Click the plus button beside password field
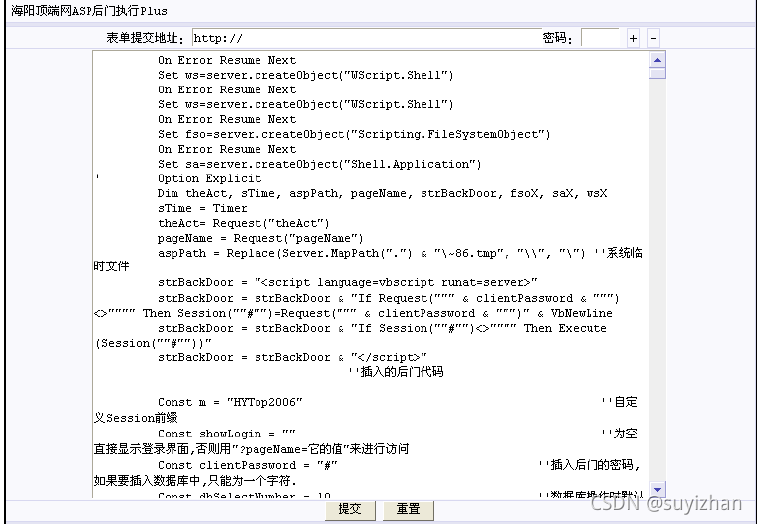The width and height of the screenshot is (757, 524). [x=633, y=38]
